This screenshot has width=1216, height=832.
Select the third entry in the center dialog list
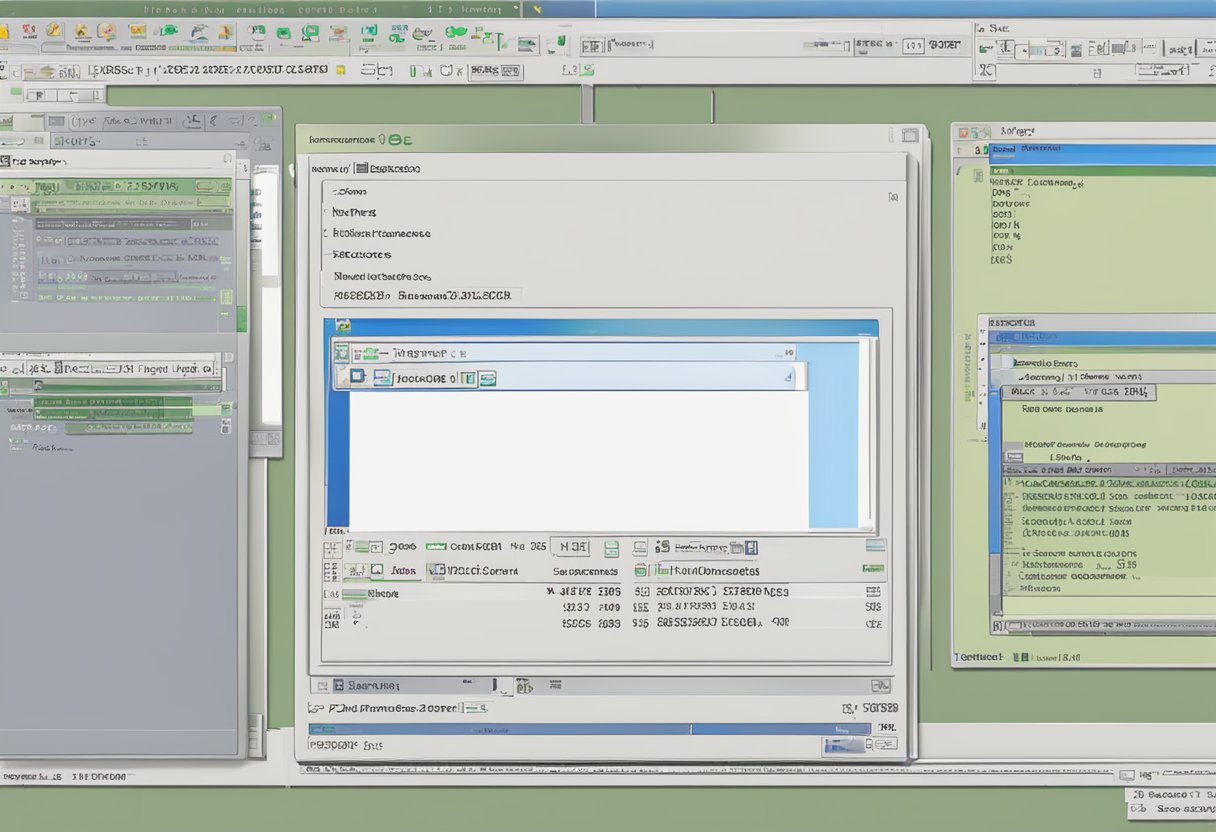pyautogui.click(x=380, y=233)
